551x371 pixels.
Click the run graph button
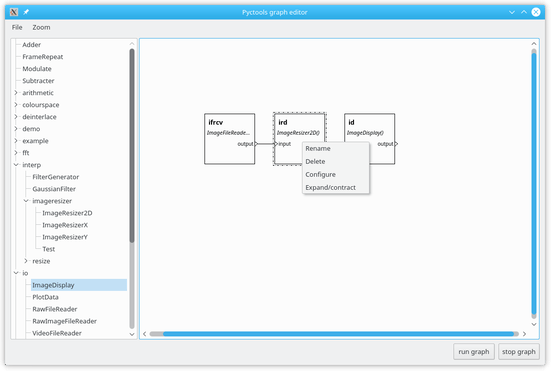pos(474,352)
